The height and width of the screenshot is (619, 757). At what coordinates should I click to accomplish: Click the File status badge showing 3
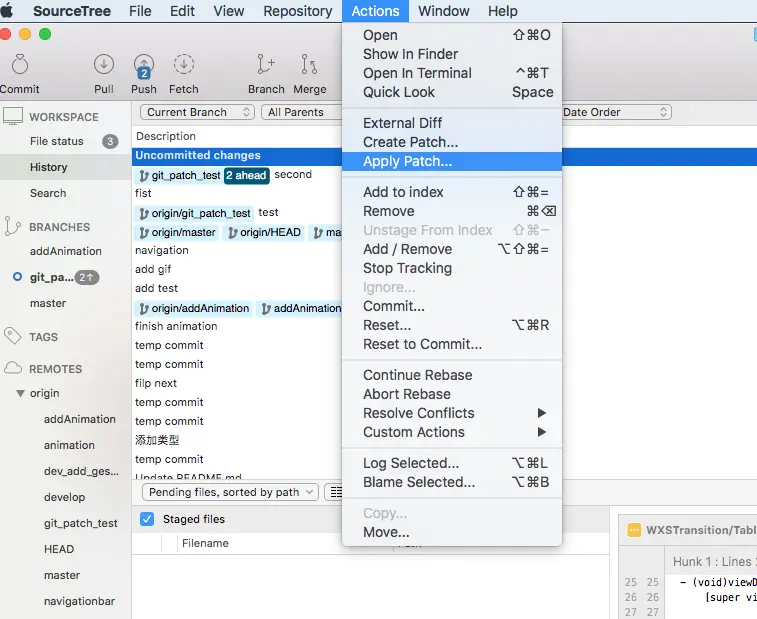coord(110,141)
